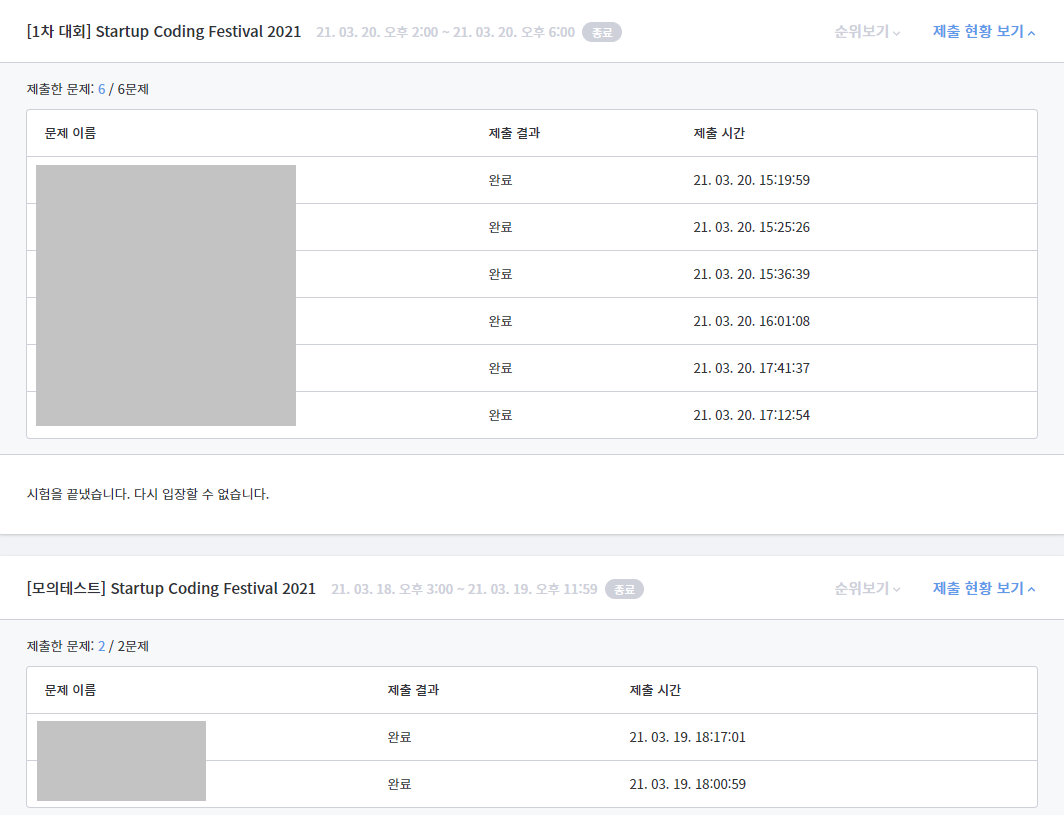
Task: Select the submission timestamped 15:25:26
Action: coord(751,227)
